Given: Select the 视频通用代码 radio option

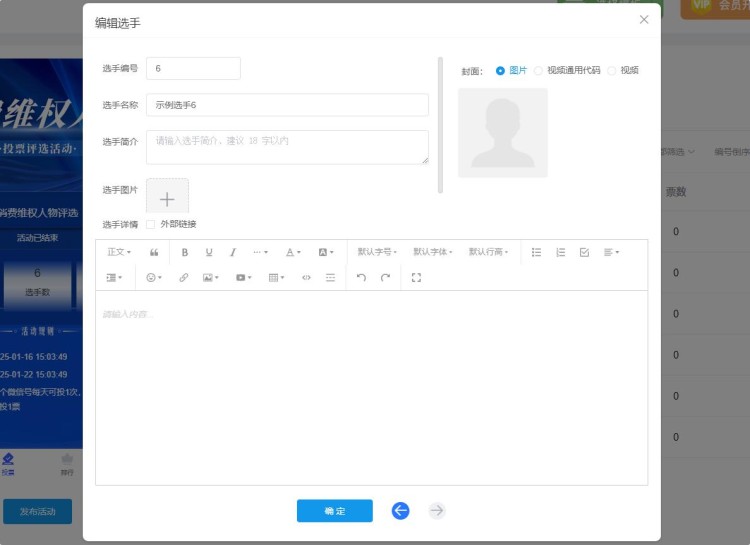Looking at the screenshot, I should 539,71.
